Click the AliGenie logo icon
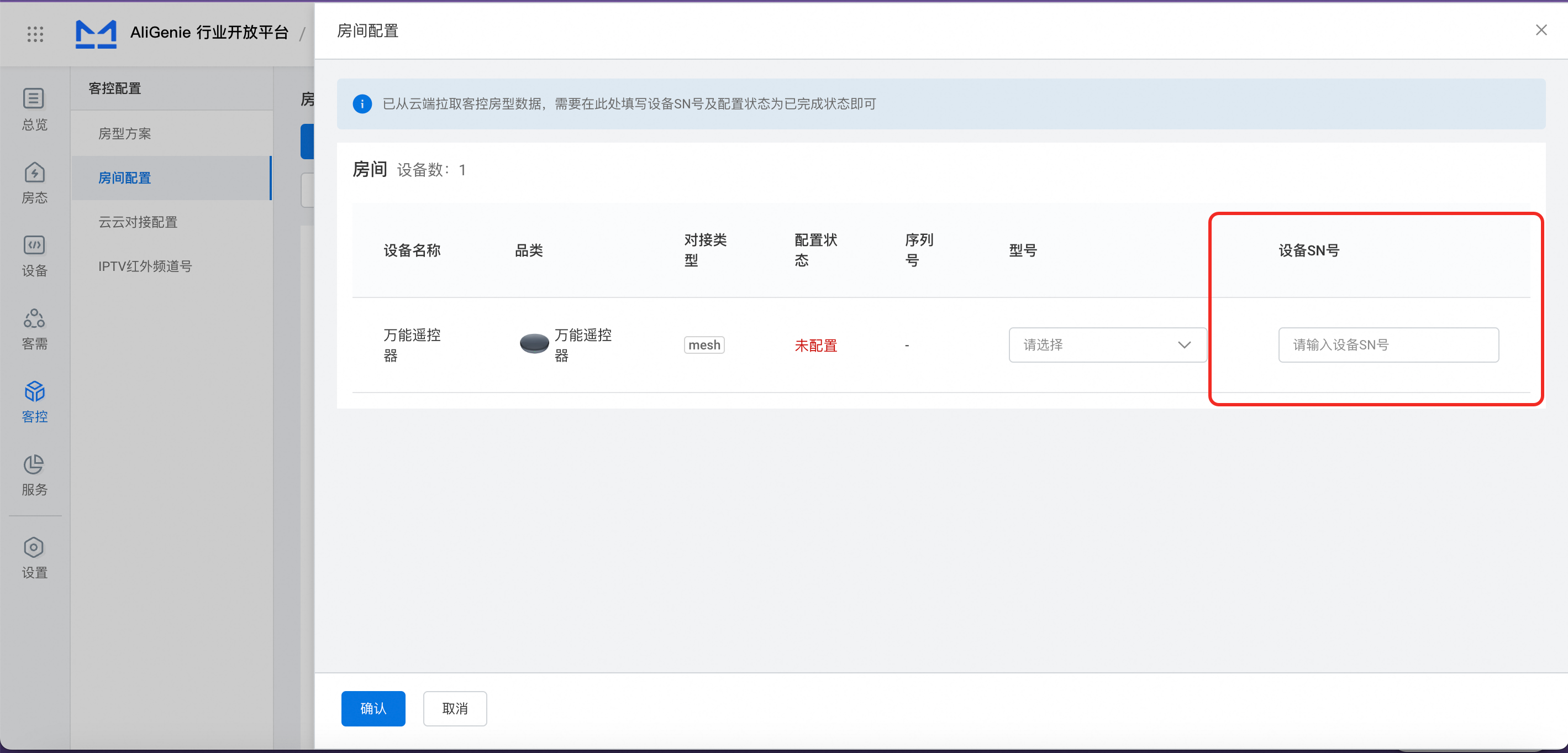1568x753 pixels. pos(96,34)
